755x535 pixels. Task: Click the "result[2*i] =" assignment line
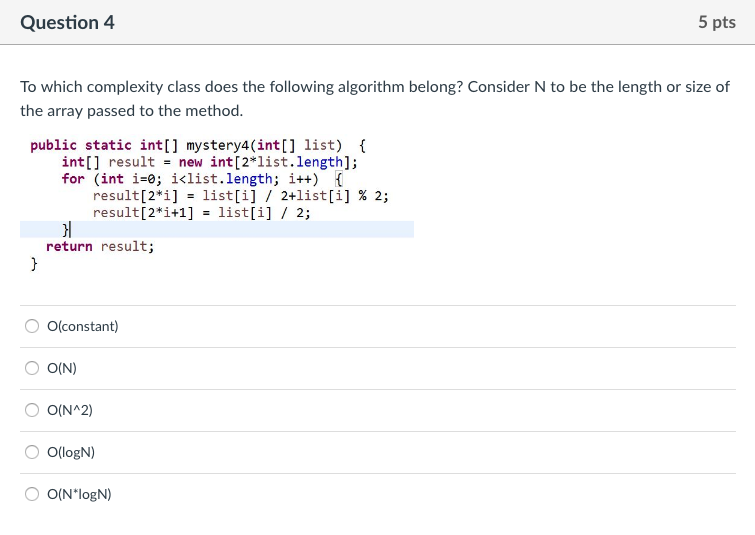coord(240,196)
